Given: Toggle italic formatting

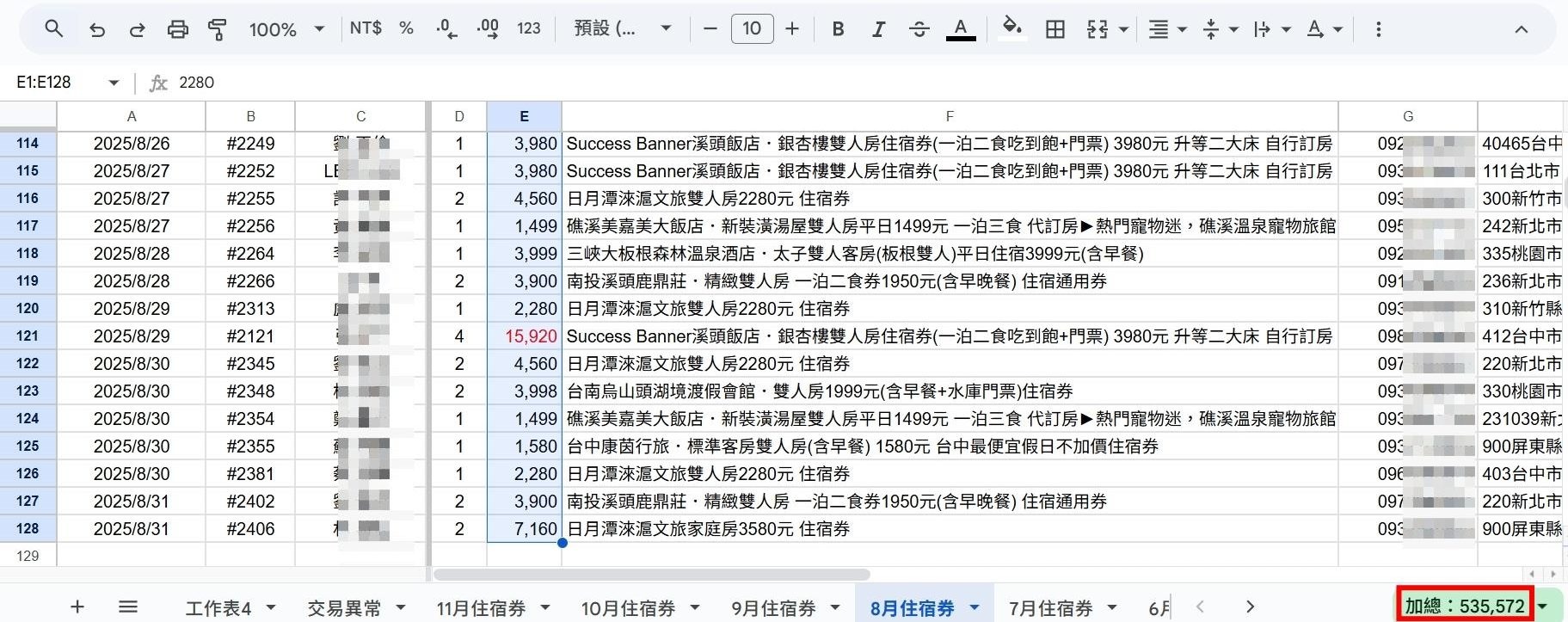Looking at the screenshot, I should [x=878, y=29].
